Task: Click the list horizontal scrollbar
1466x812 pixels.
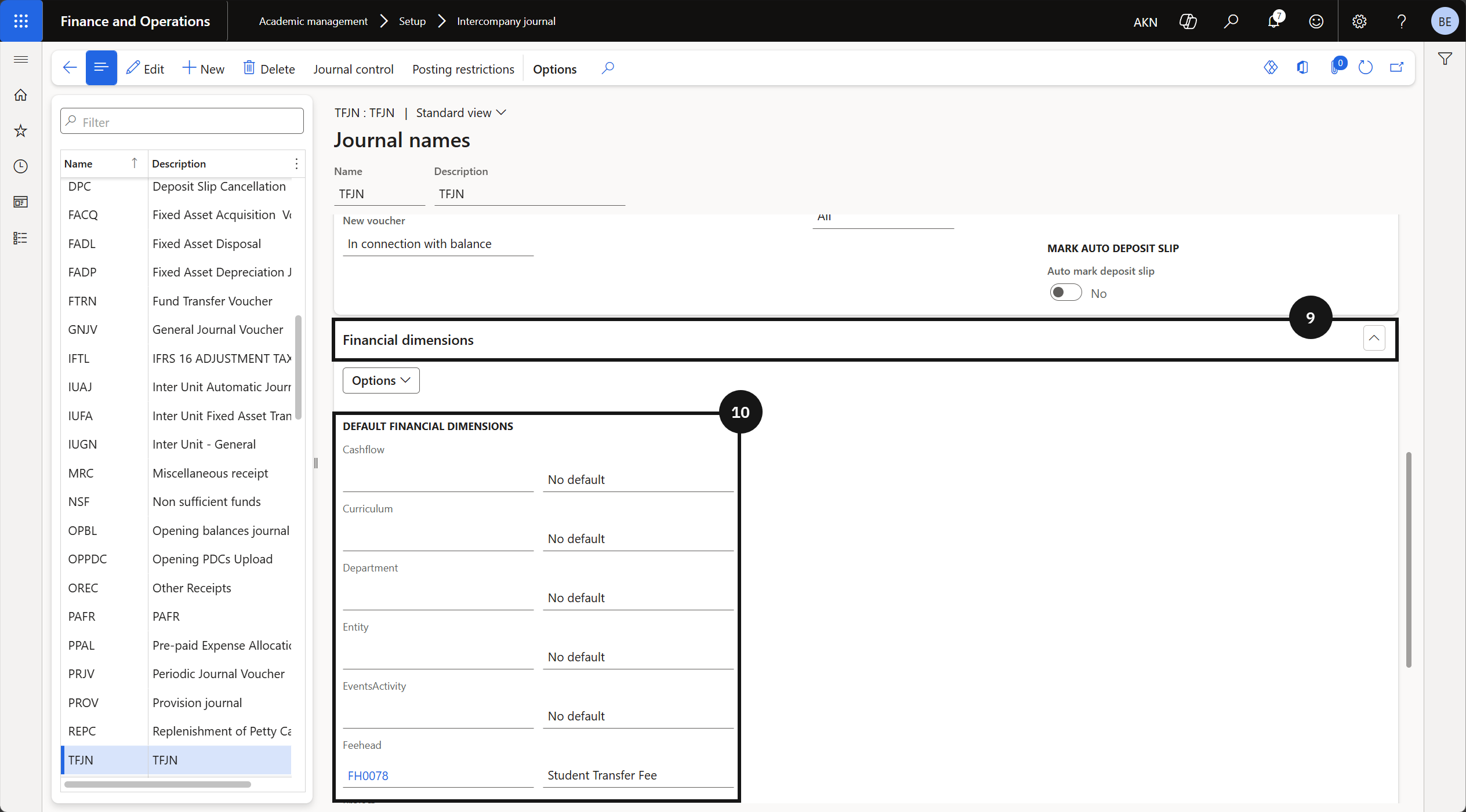Action: coord(158,785)
